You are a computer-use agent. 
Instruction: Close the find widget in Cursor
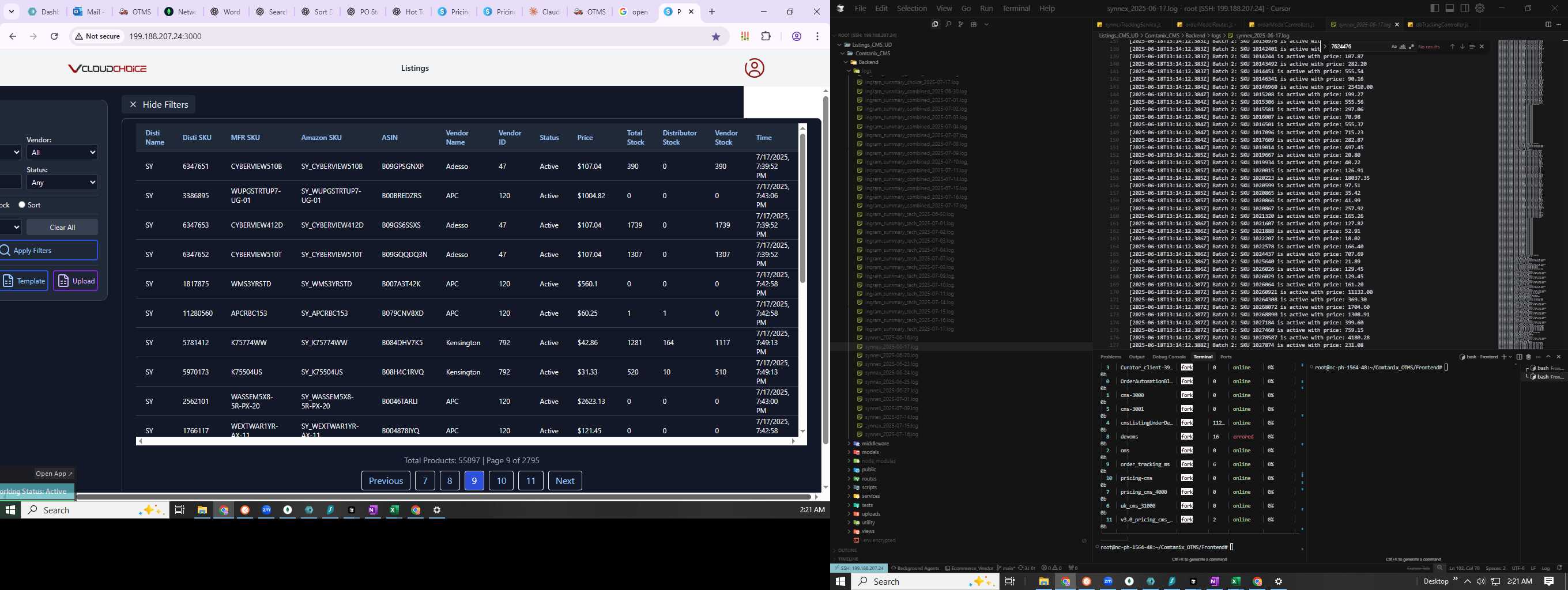[1482, 47]
